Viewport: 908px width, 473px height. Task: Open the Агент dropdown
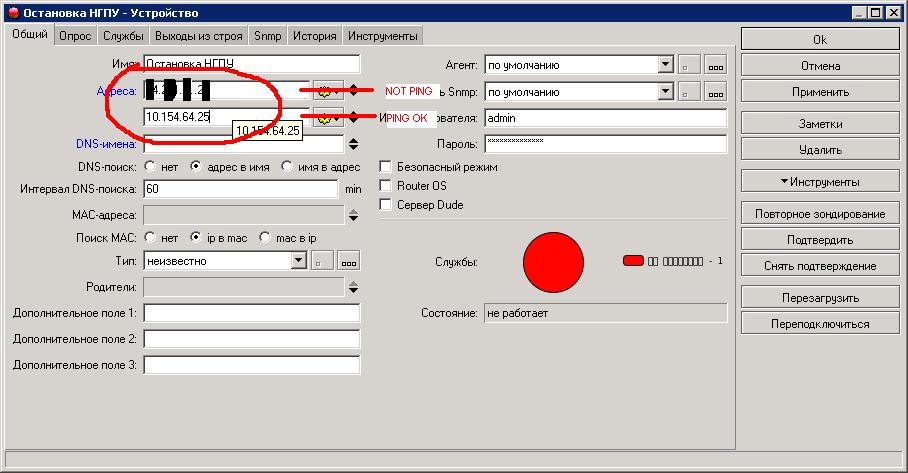point(665,64)
